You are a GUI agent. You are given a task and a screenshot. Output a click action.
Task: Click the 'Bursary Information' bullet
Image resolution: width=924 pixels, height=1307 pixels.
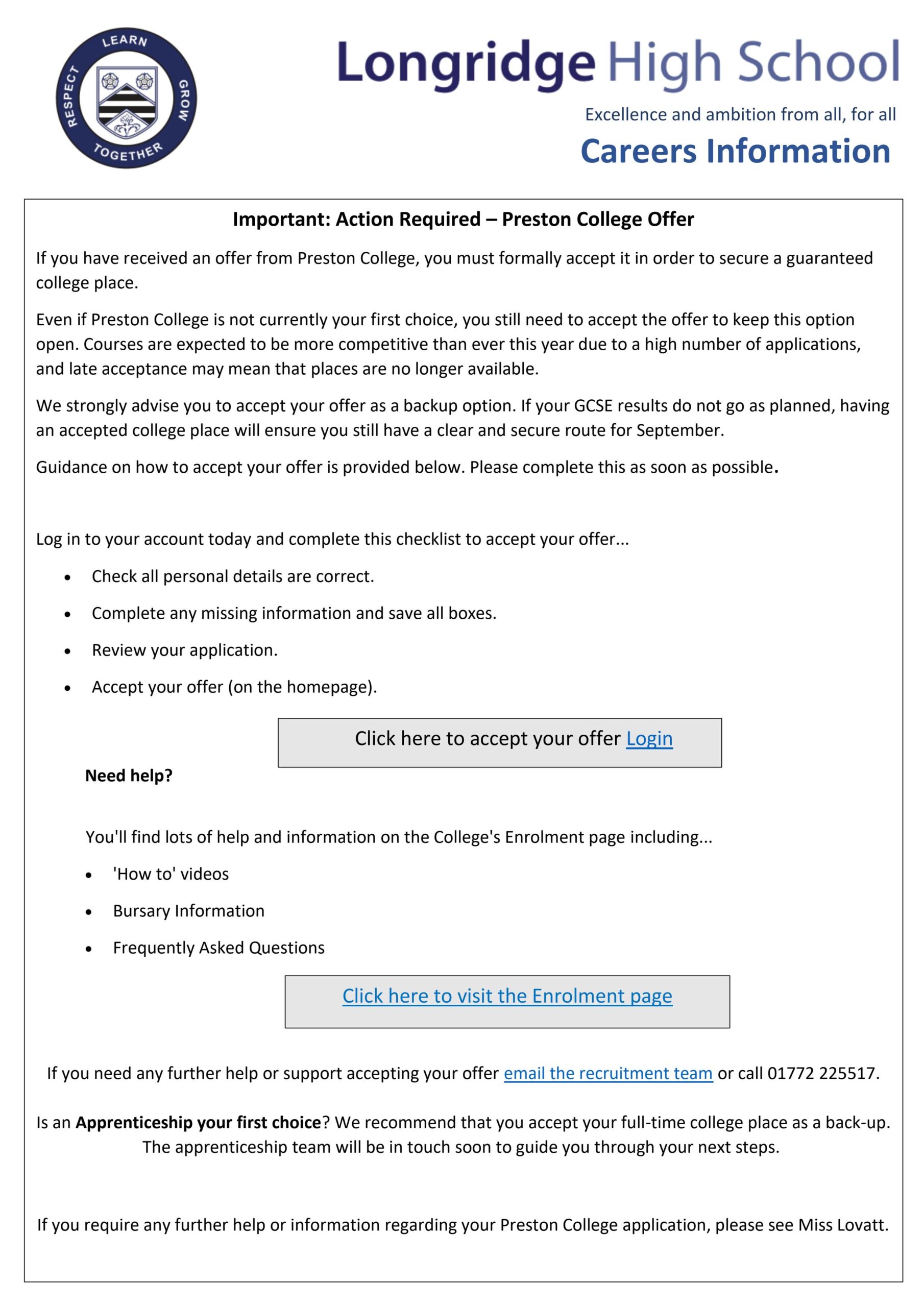(x=188, y=911)
